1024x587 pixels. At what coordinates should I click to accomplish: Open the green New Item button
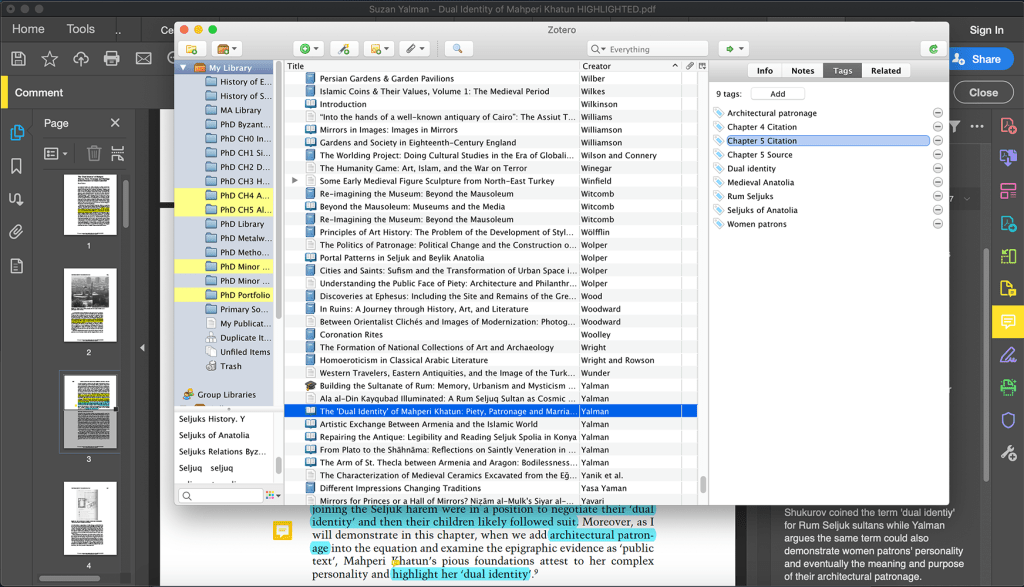[x=308, y=48]
